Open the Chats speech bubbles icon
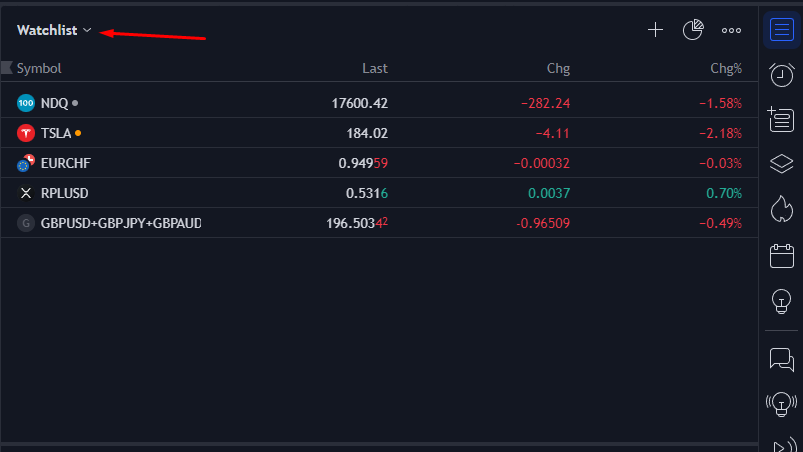This screenshot has width=803, height=452. [781, 359]
